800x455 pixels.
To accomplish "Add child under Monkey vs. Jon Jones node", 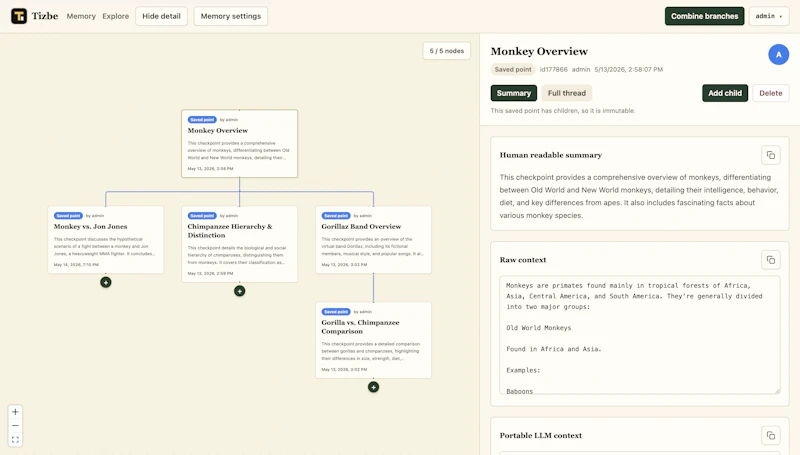I will pyautogui.click(x=106, y=282).
